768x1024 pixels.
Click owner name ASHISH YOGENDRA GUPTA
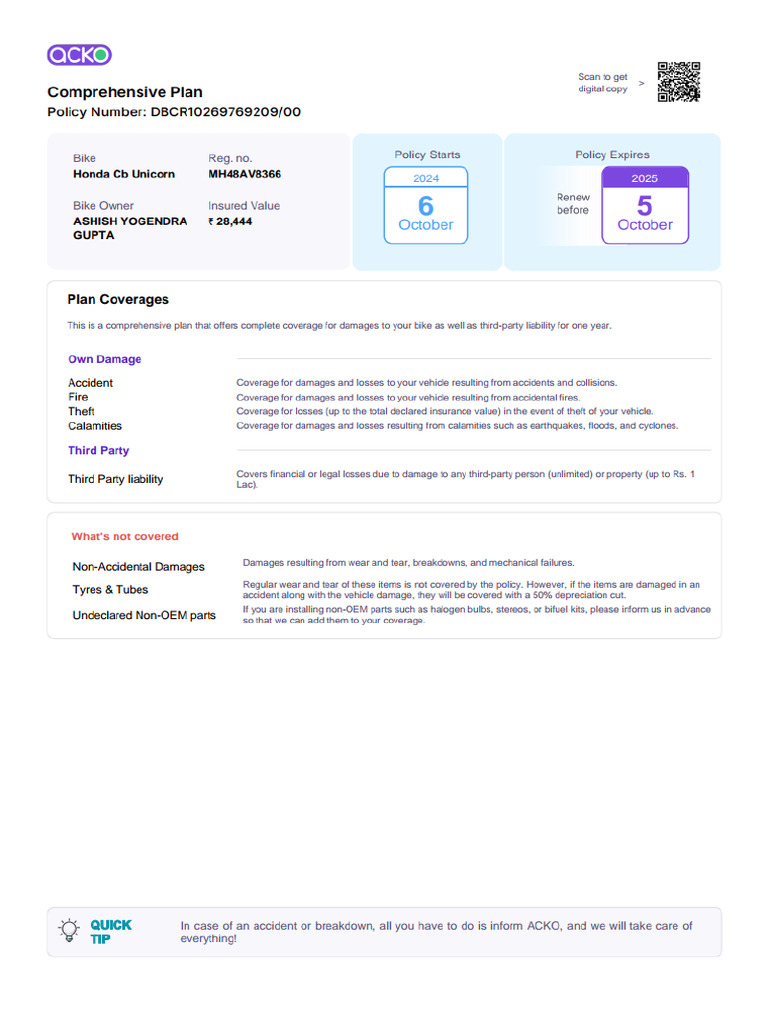pyautogui.click(x=130, y=228)
